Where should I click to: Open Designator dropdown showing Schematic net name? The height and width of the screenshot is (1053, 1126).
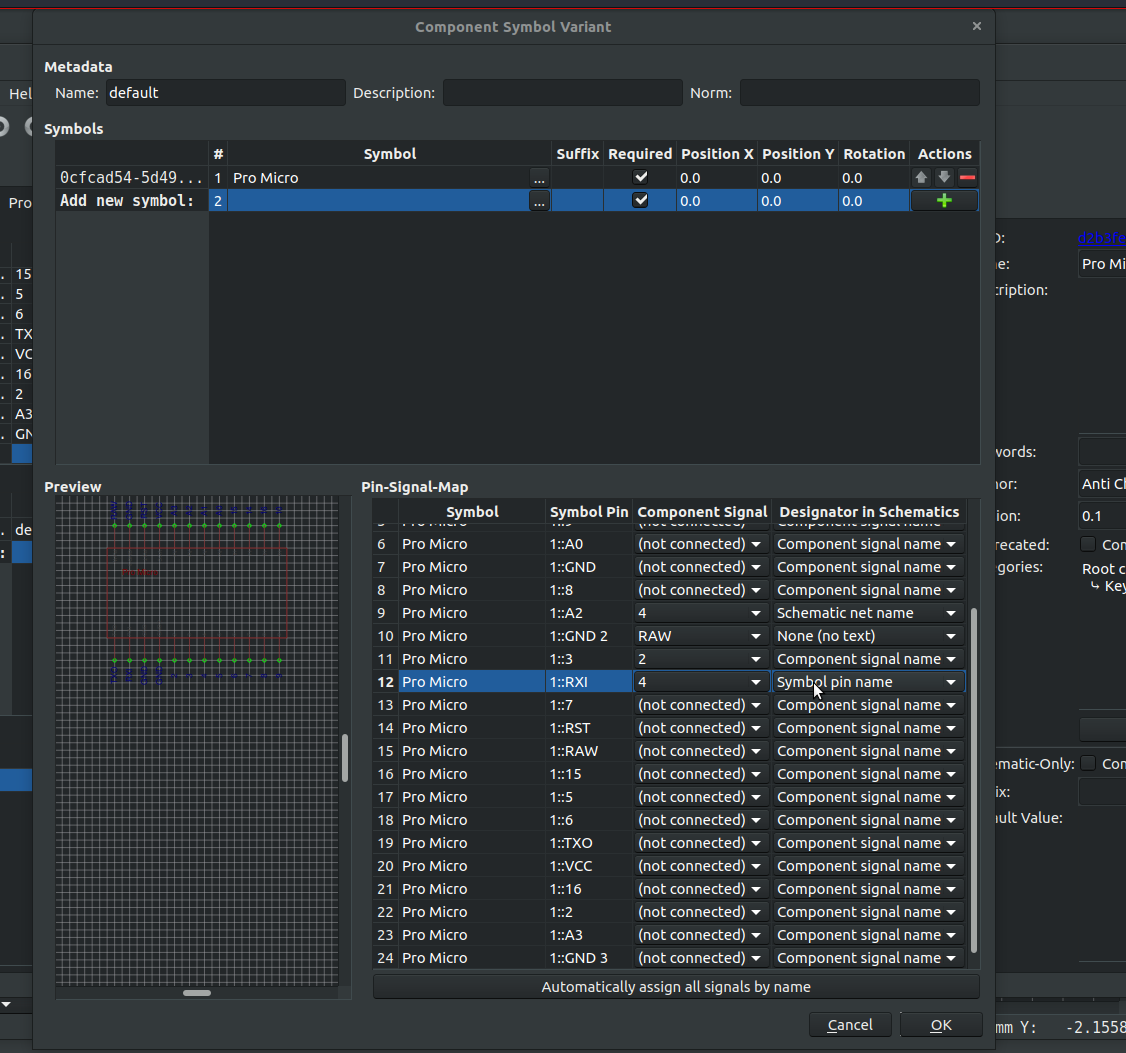pyautogui.click(x=868, y=613)
